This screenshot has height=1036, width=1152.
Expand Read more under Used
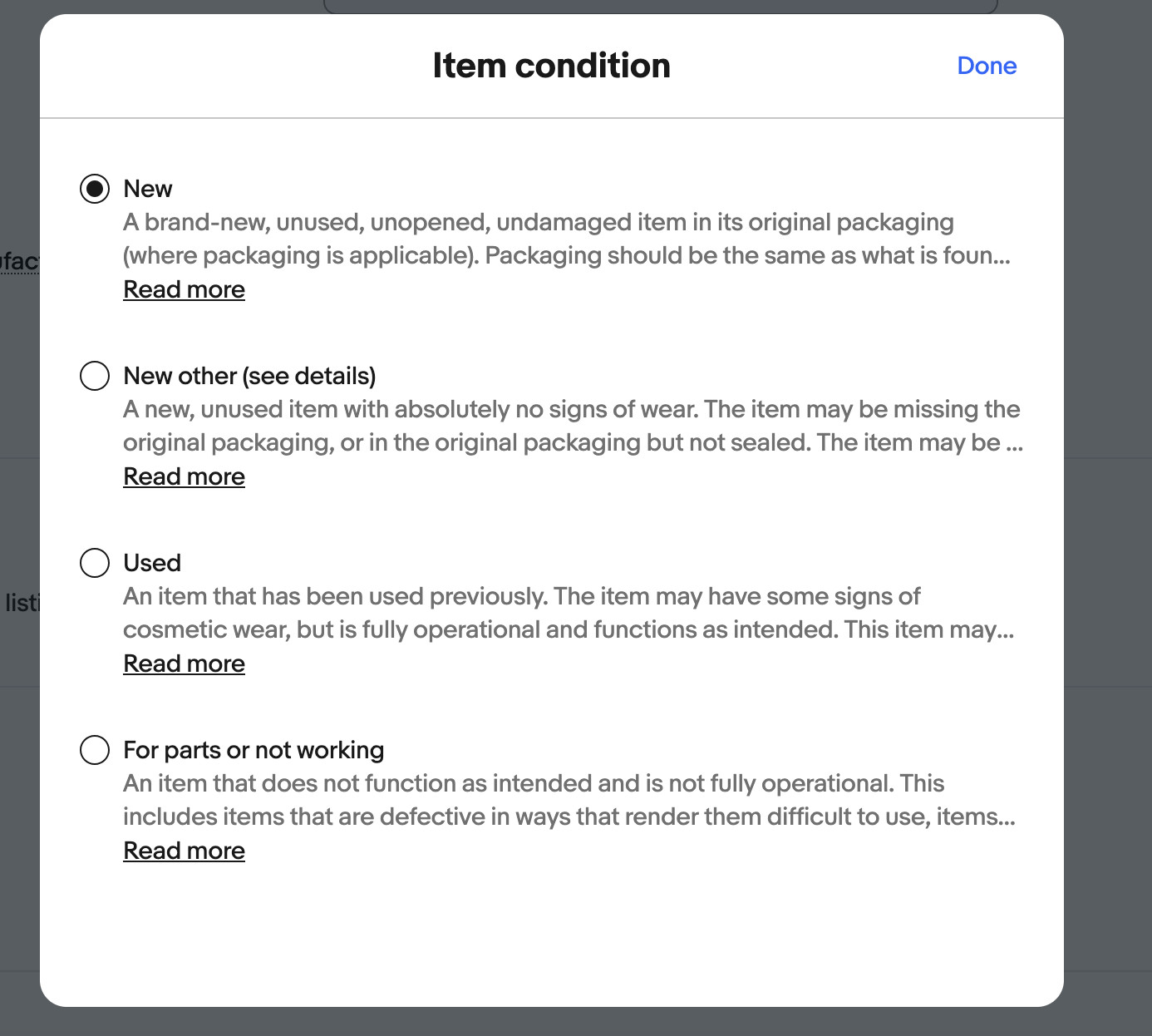pyautogui.click(x=184, y=664)
